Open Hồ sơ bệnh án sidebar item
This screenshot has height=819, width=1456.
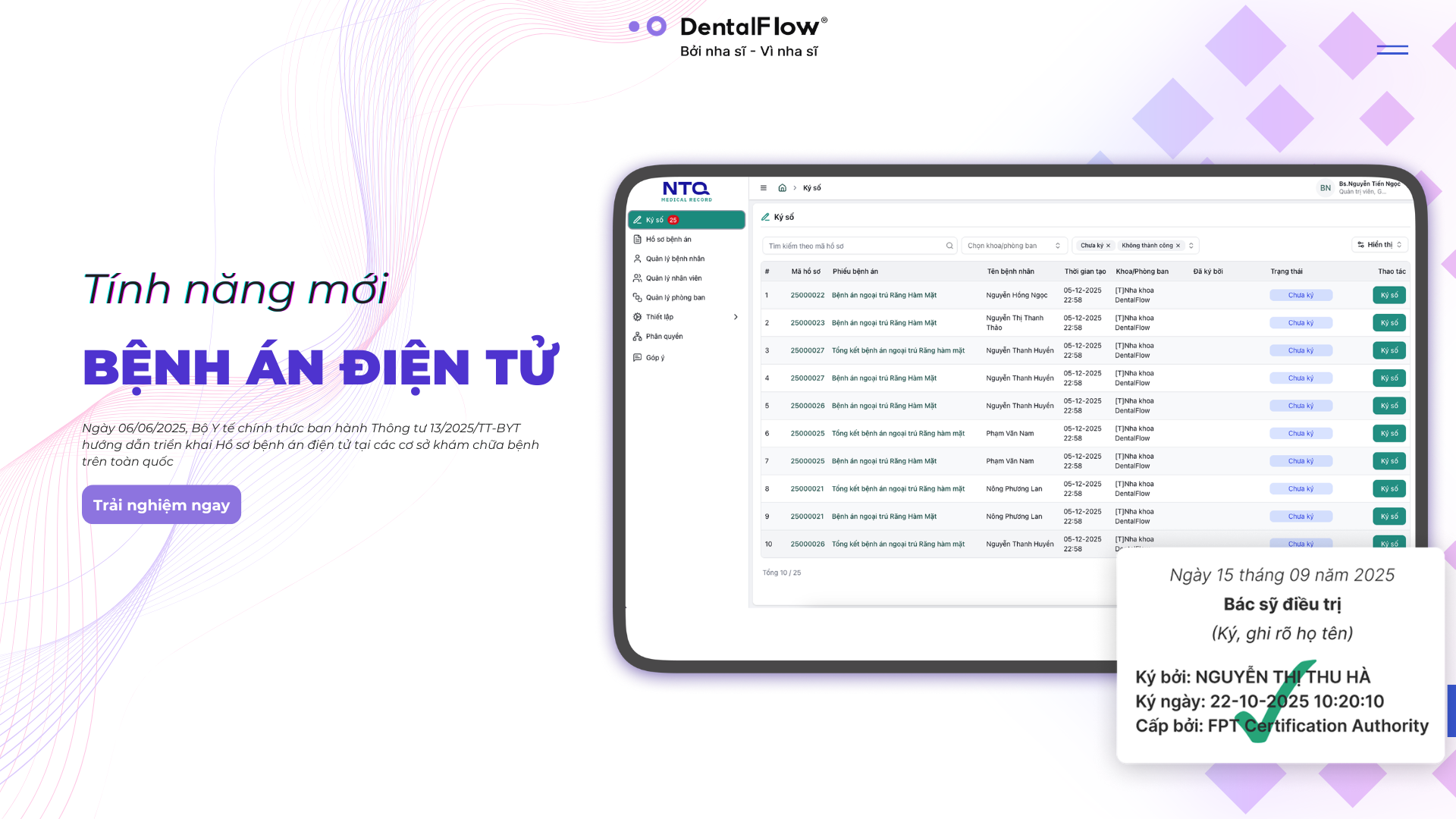tap(668, 240)
